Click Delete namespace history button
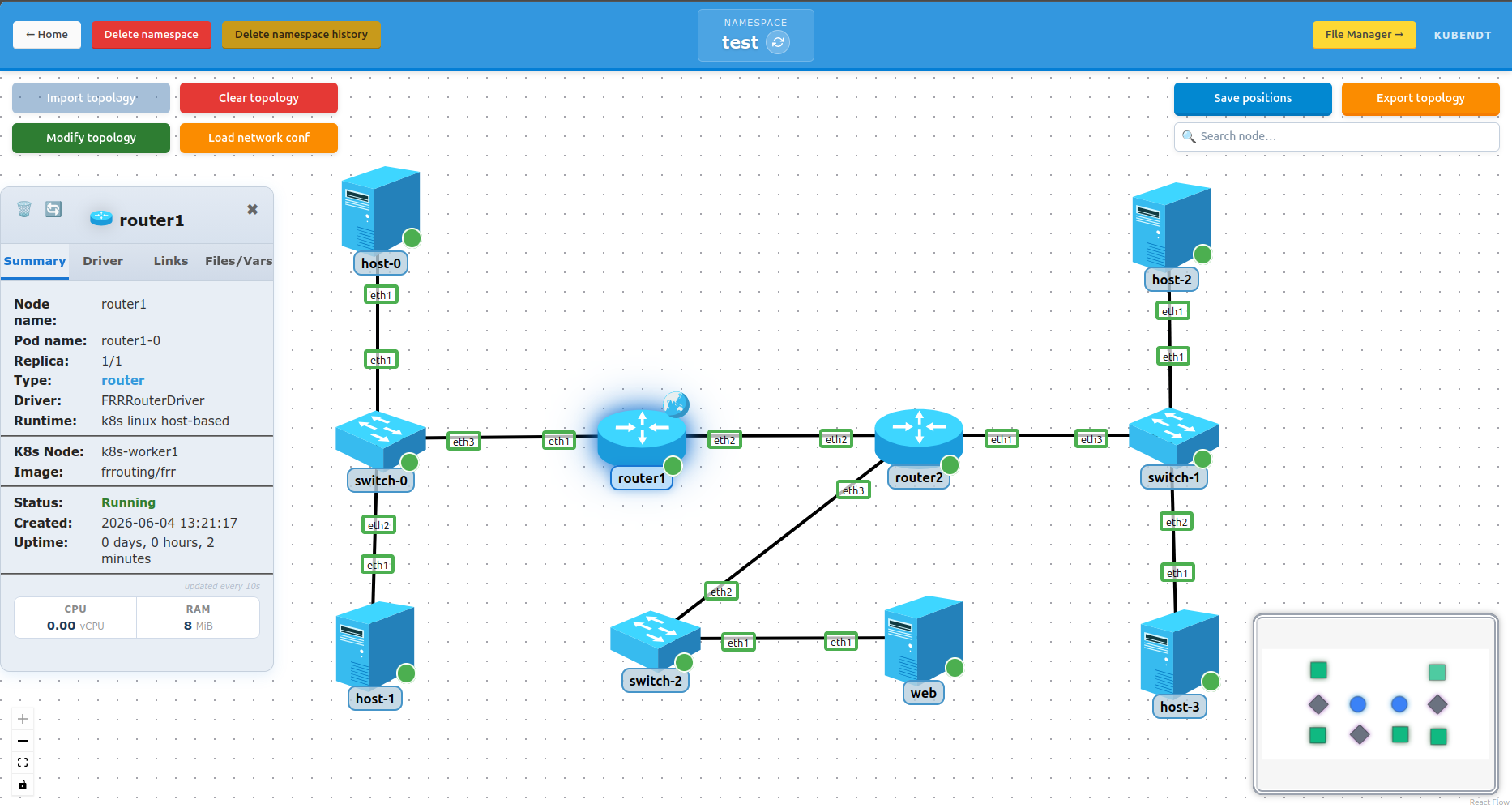 click(x=301, y=35)
